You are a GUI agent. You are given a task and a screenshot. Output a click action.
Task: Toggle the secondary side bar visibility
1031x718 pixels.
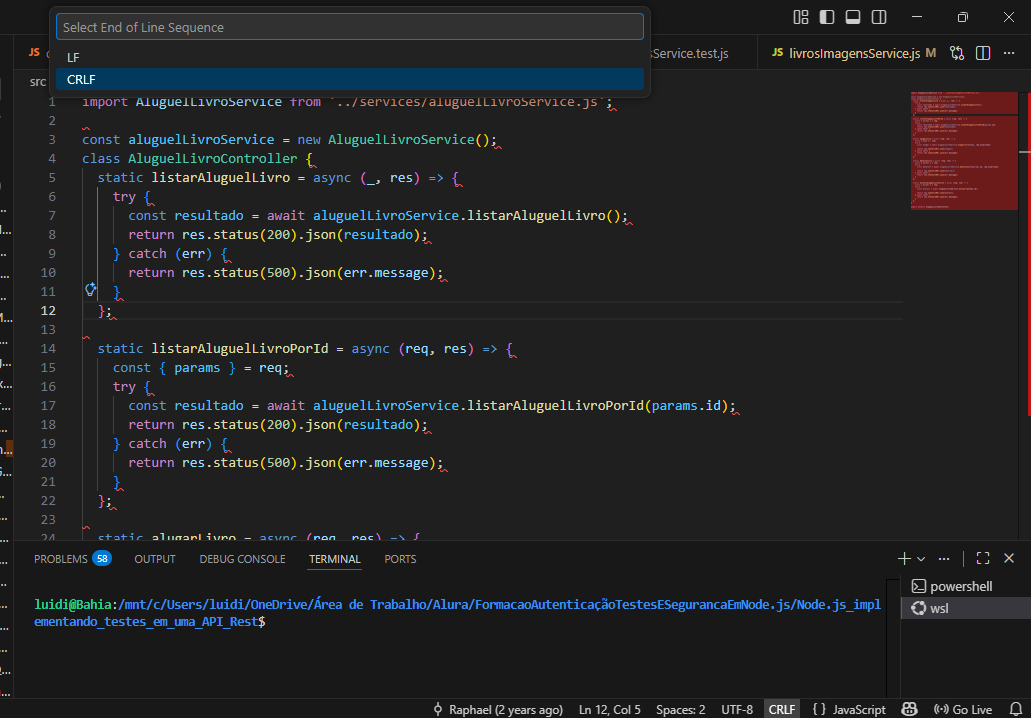879,17
